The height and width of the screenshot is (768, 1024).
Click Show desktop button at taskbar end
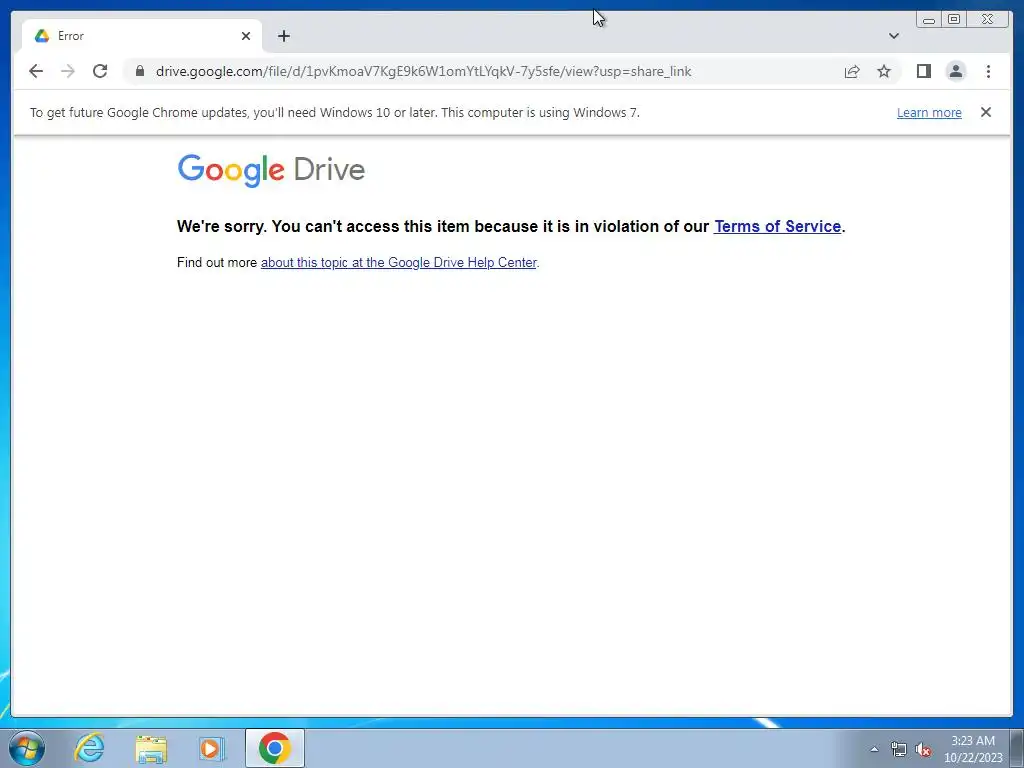(x=1016, y=748)
